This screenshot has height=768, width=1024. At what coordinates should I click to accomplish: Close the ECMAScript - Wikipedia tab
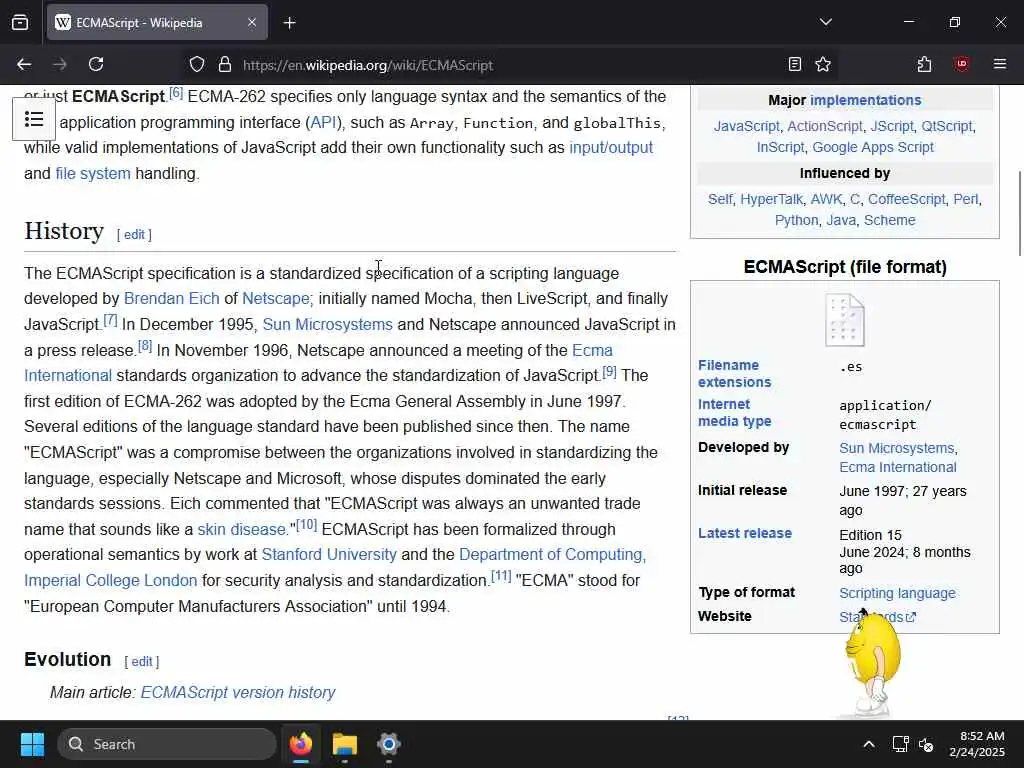[252, 23]
